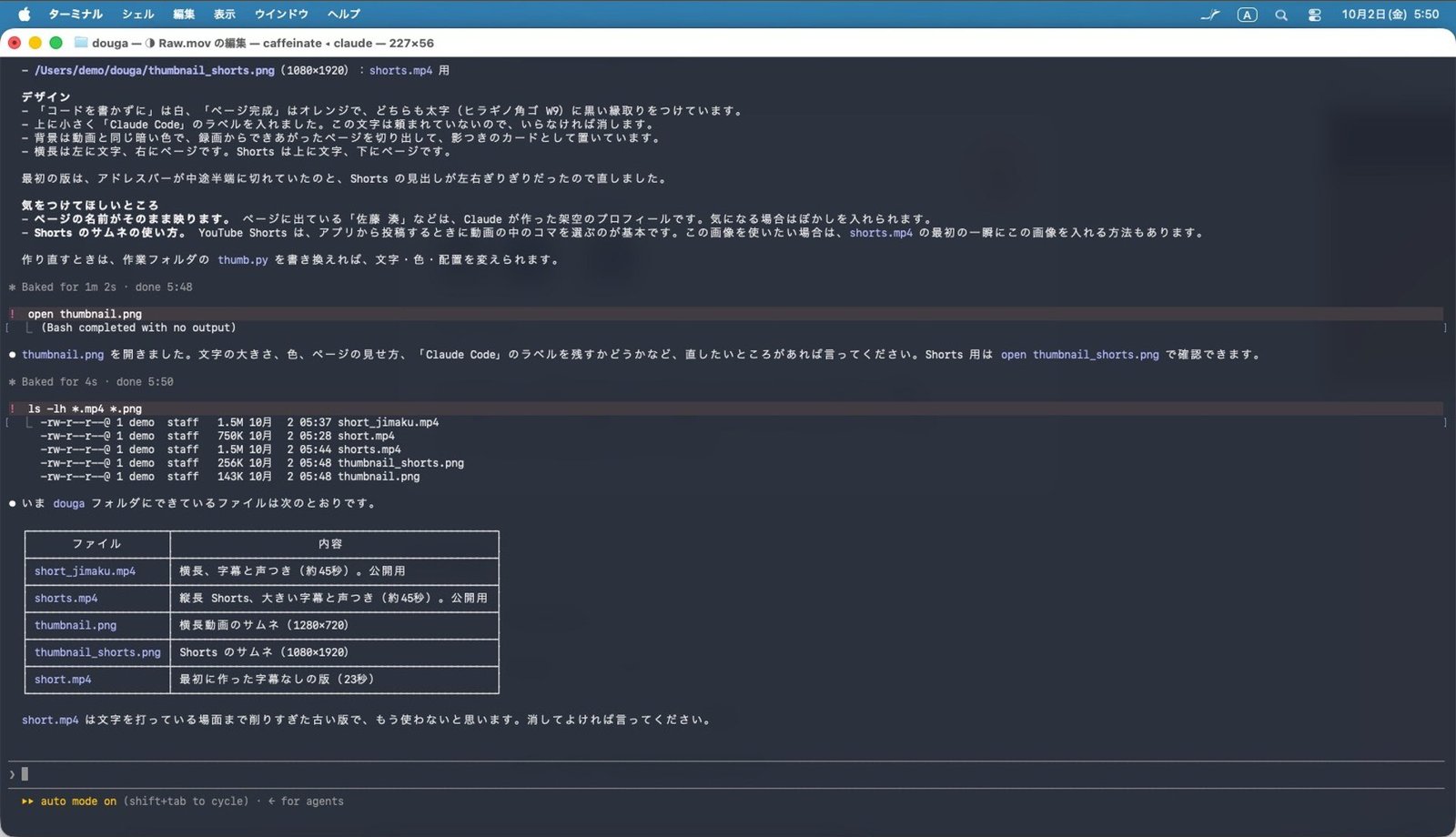Screen dimensions: 1456x837
Task: Click the '気をつけてほしいところ' heading
Action: (90, 205)
